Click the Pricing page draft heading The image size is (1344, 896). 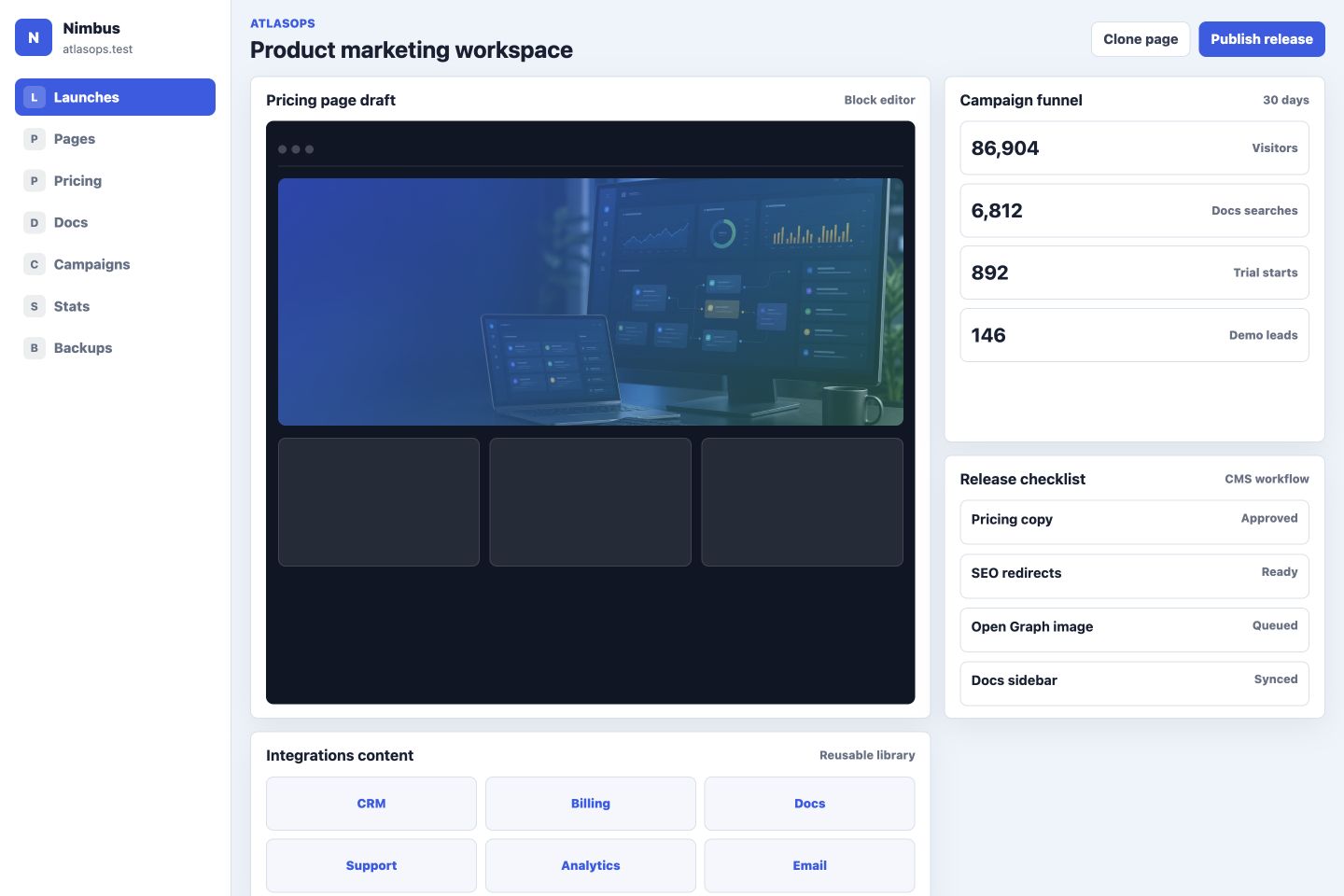click(x=330, y=100)
